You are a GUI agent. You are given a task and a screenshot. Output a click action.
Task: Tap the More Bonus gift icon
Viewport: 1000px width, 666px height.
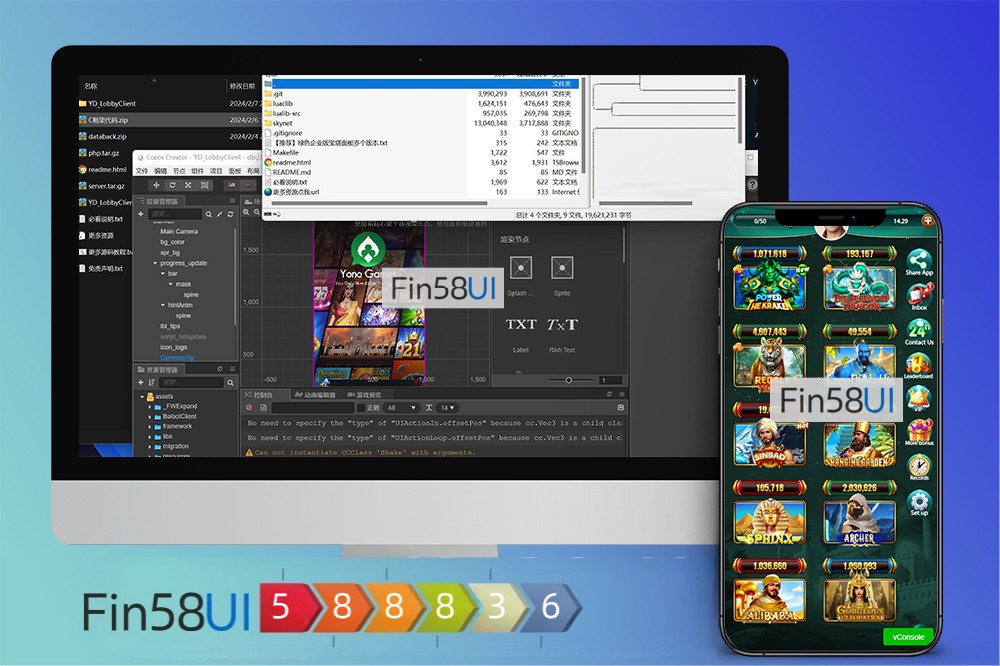tap(919, 431)
